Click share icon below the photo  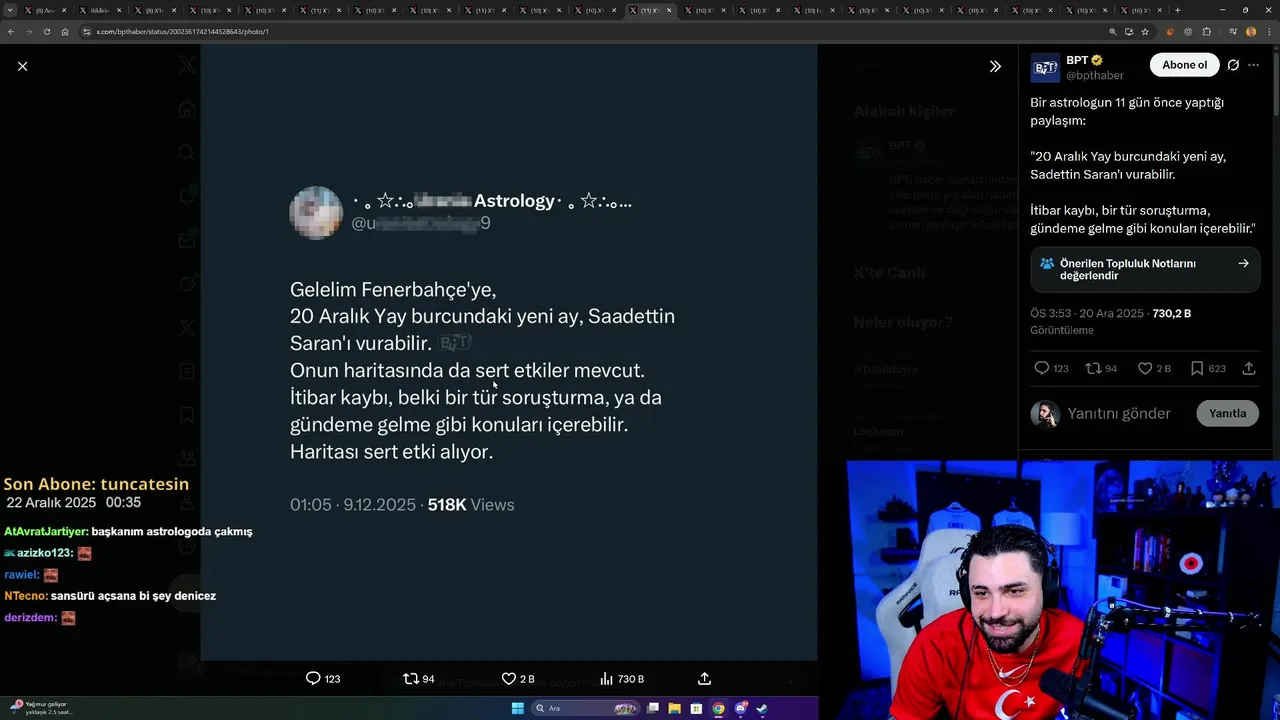pos(704,679)
